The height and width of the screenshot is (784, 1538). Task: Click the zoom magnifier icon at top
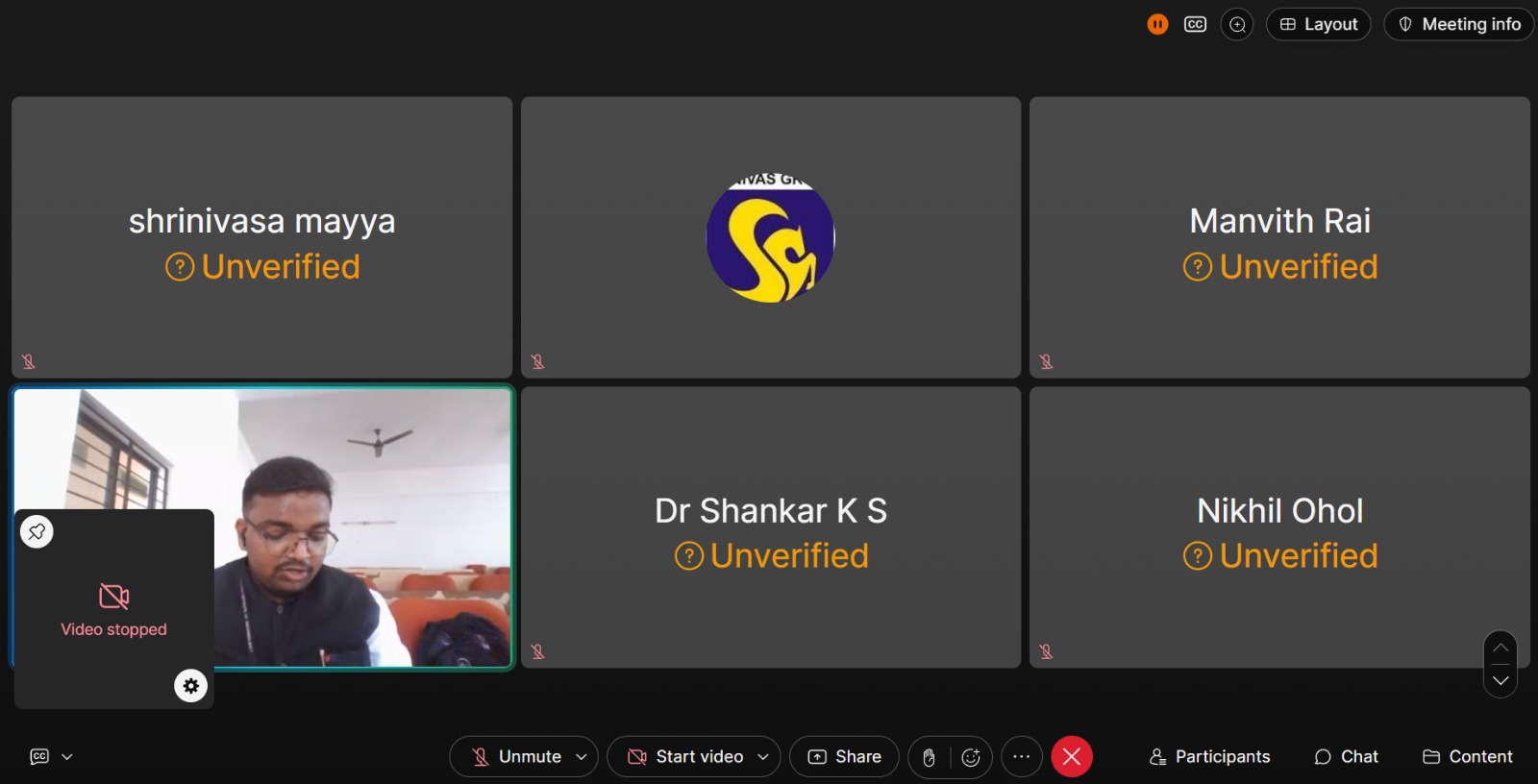pyautogui.click(x=1237, y=24)
